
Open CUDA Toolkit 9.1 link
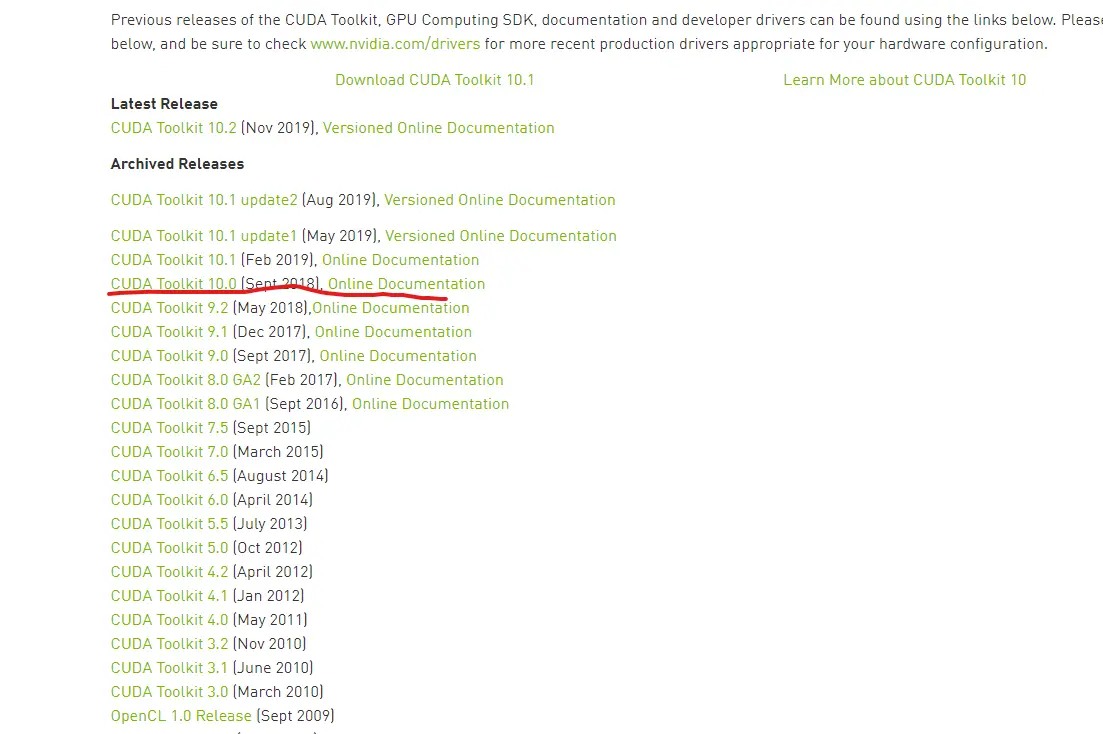pyautogui.click(x=170, y=331)
